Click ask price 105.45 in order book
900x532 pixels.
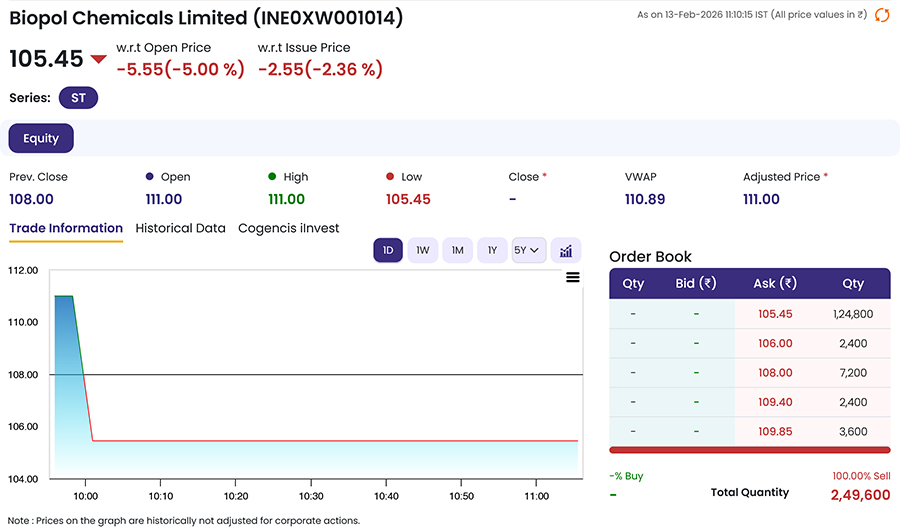775,314
